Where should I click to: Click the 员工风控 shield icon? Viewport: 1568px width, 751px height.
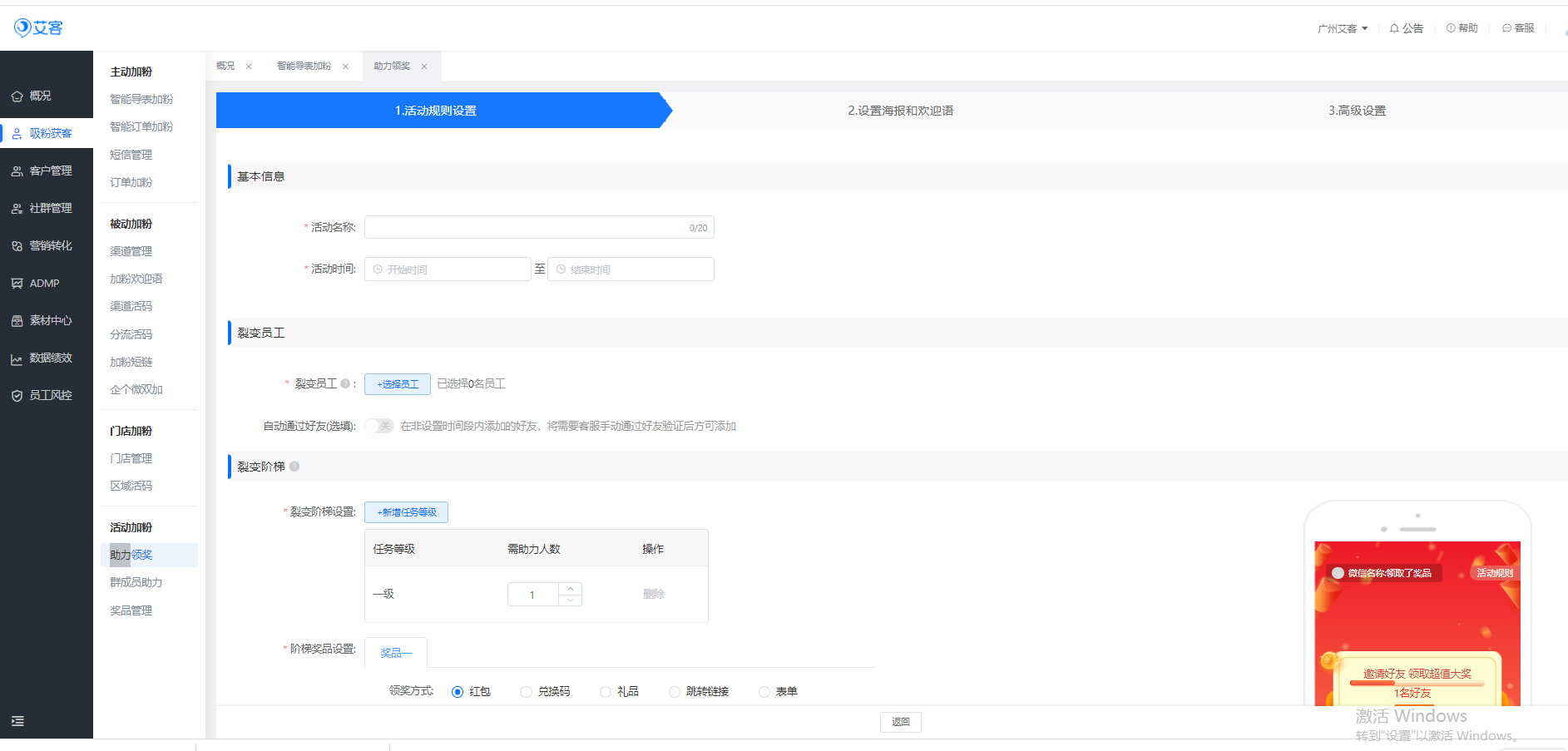point(17,396)
